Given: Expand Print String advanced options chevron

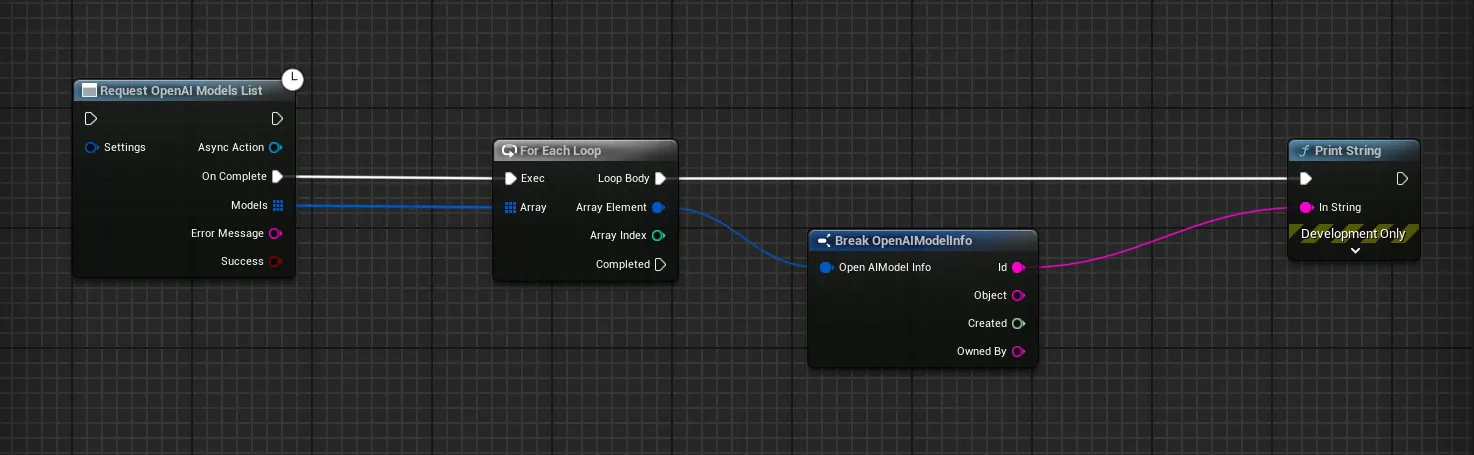Looking at the screenshot, I should [x=1355, y=251].
